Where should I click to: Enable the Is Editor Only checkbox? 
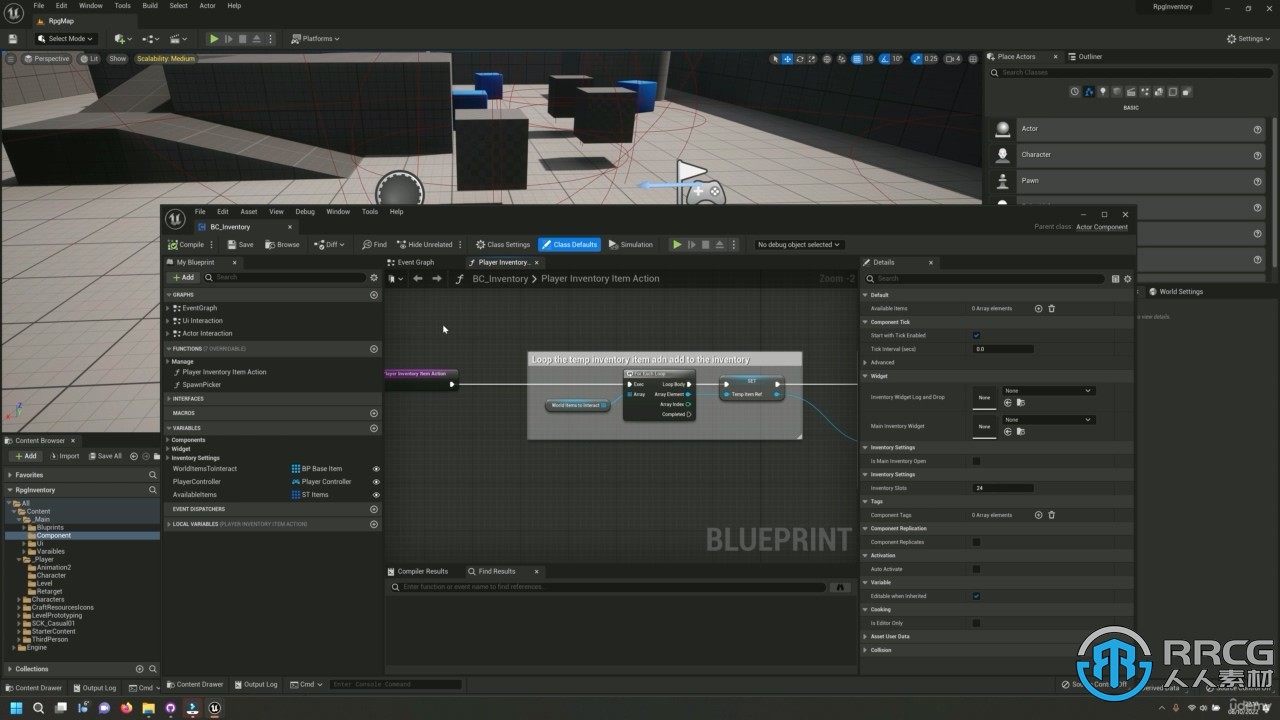pyautogui.click(x=976, y=623)
